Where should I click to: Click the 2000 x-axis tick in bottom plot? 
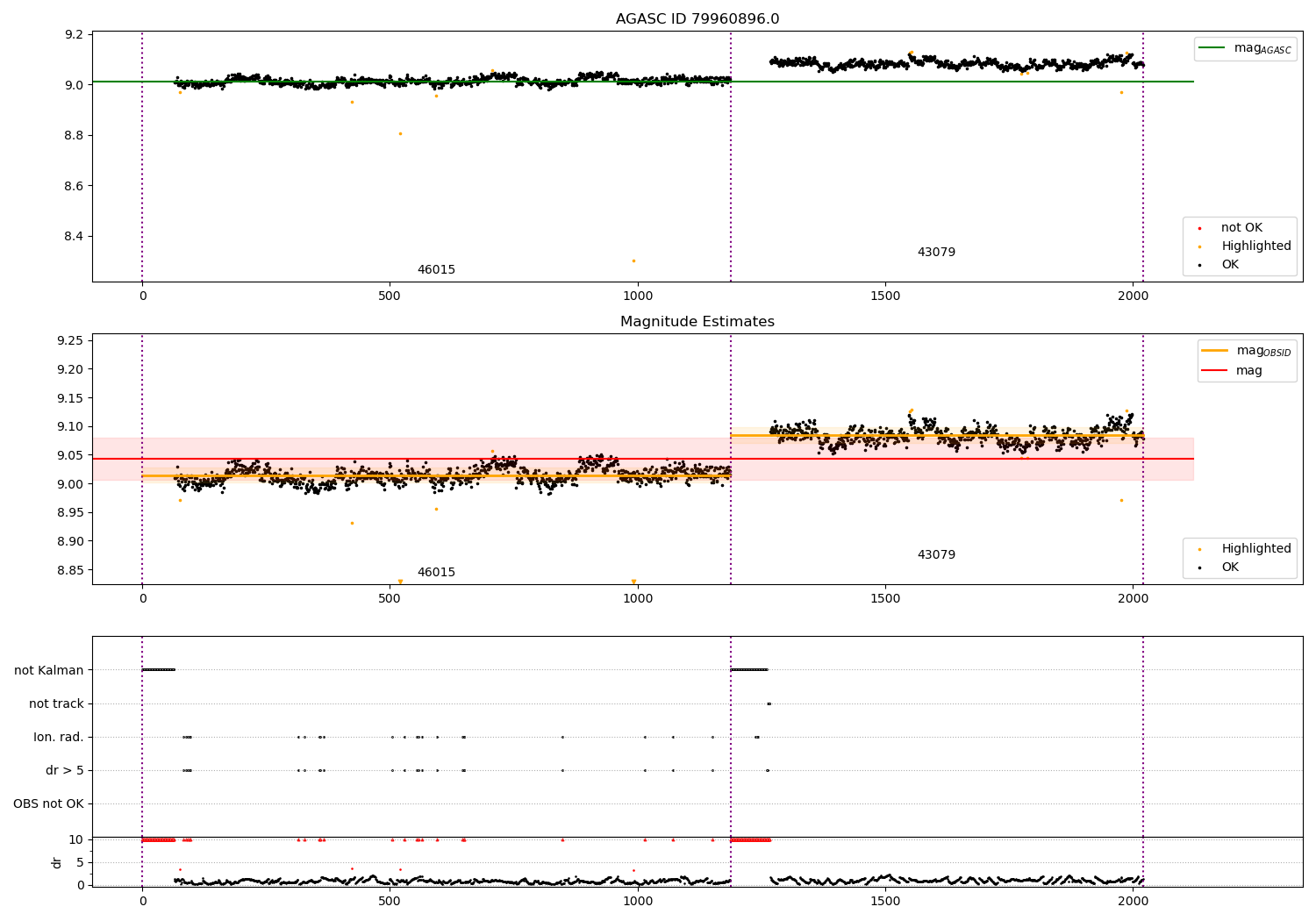(x=1133, y=901)
